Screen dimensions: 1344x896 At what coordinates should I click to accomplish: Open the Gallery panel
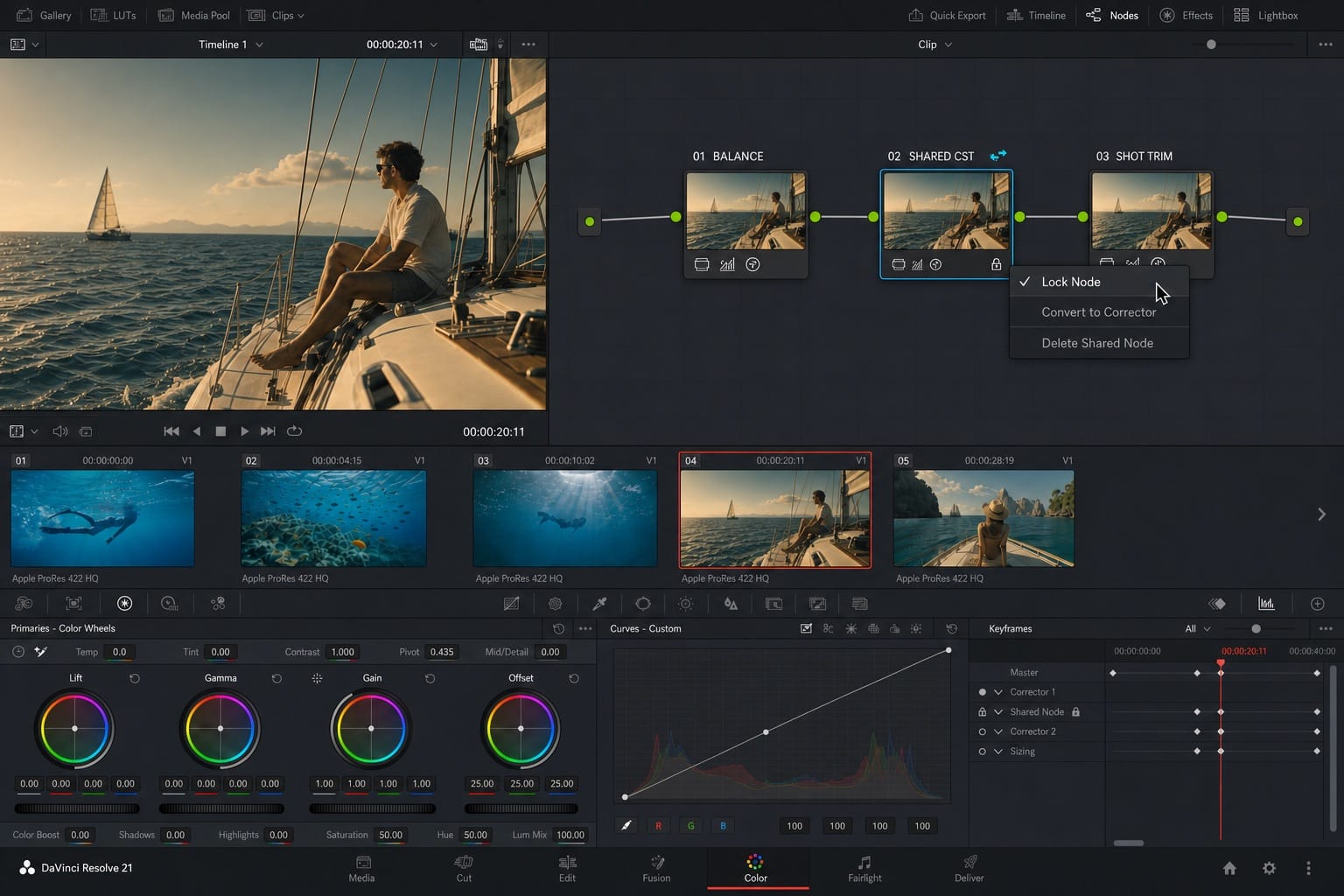click(44, 15)
